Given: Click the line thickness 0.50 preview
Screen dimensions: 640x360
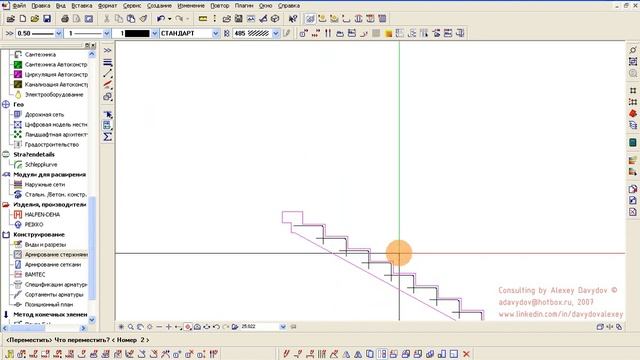Looking at the screenshot, I should coord(43,33).
